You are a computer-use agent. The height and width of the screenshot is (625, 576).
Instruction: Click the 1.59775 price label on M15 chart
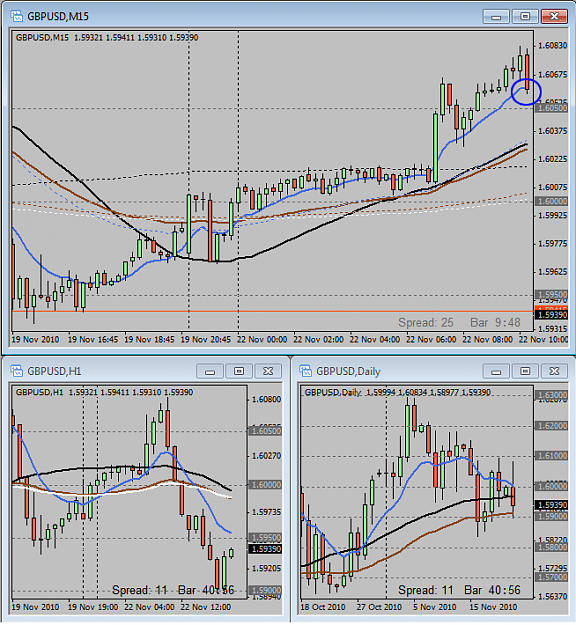click(552, 244)
